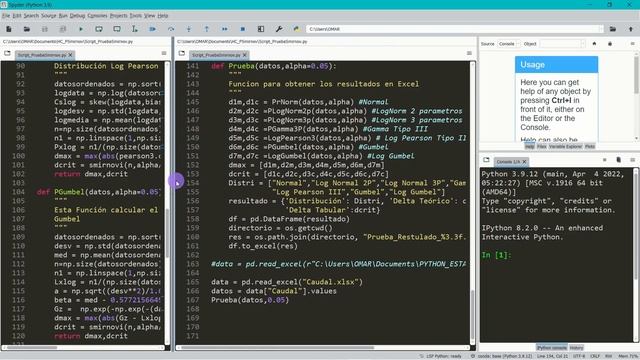Click the conda base environment status

click(x=502, y=356)
